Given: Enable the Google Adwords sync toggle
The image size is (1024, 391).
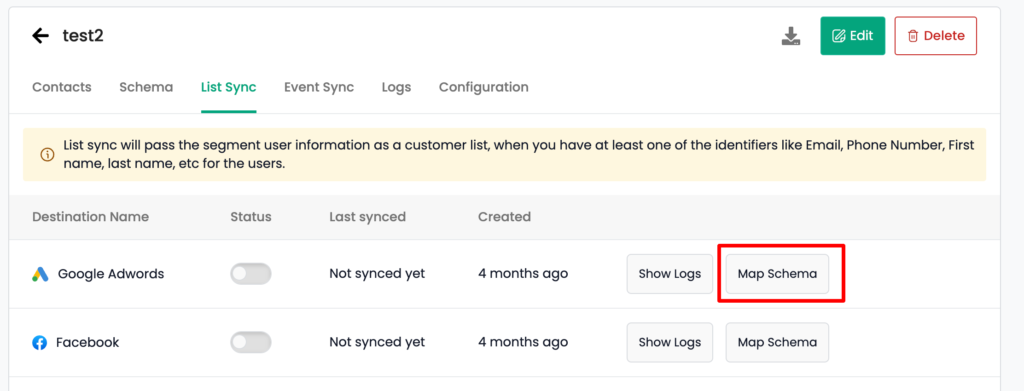Looking at the screenshot, I should [251, 274].
